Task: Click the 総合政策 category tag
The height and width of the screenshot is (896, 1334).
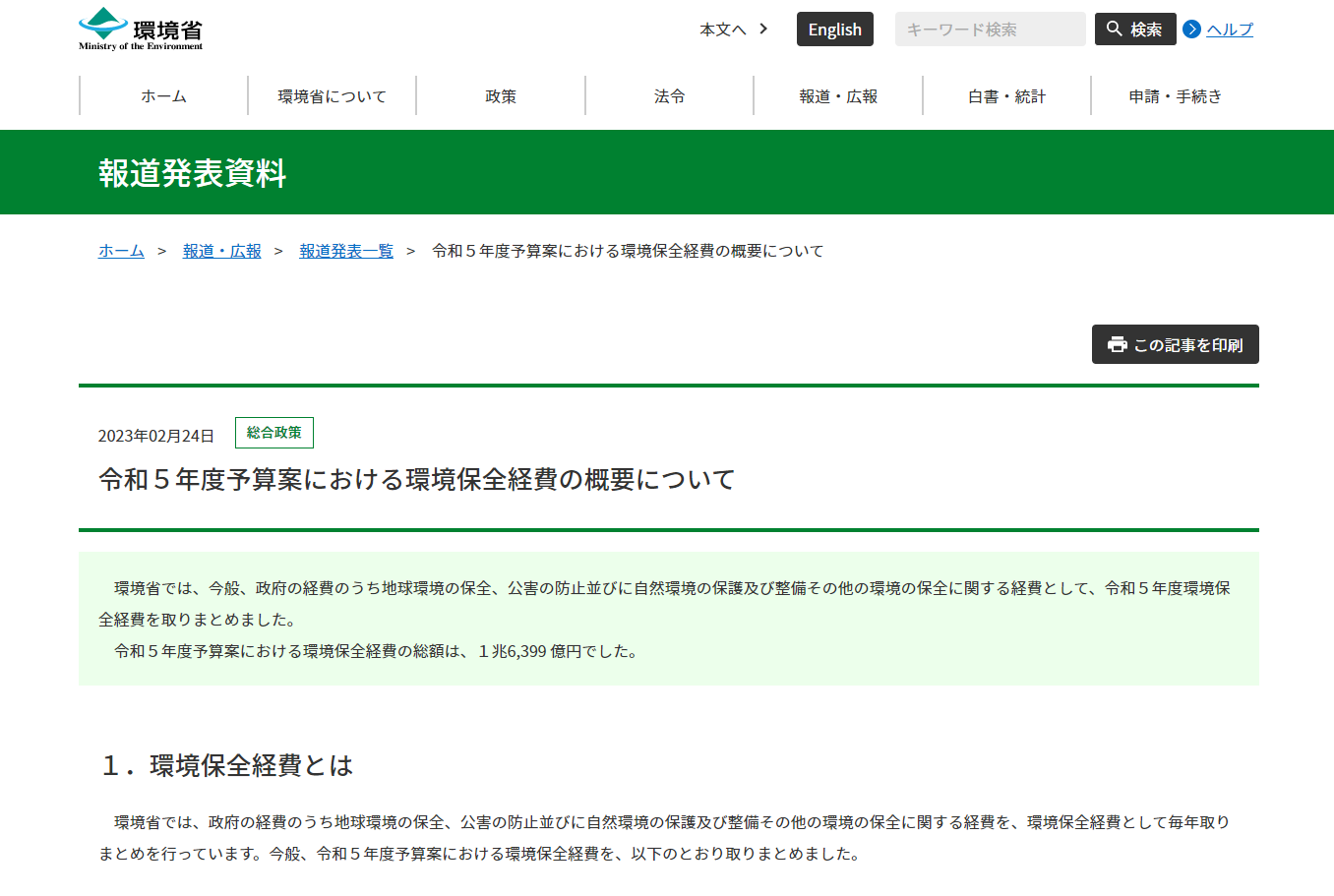Action: (x=274, y=432)
